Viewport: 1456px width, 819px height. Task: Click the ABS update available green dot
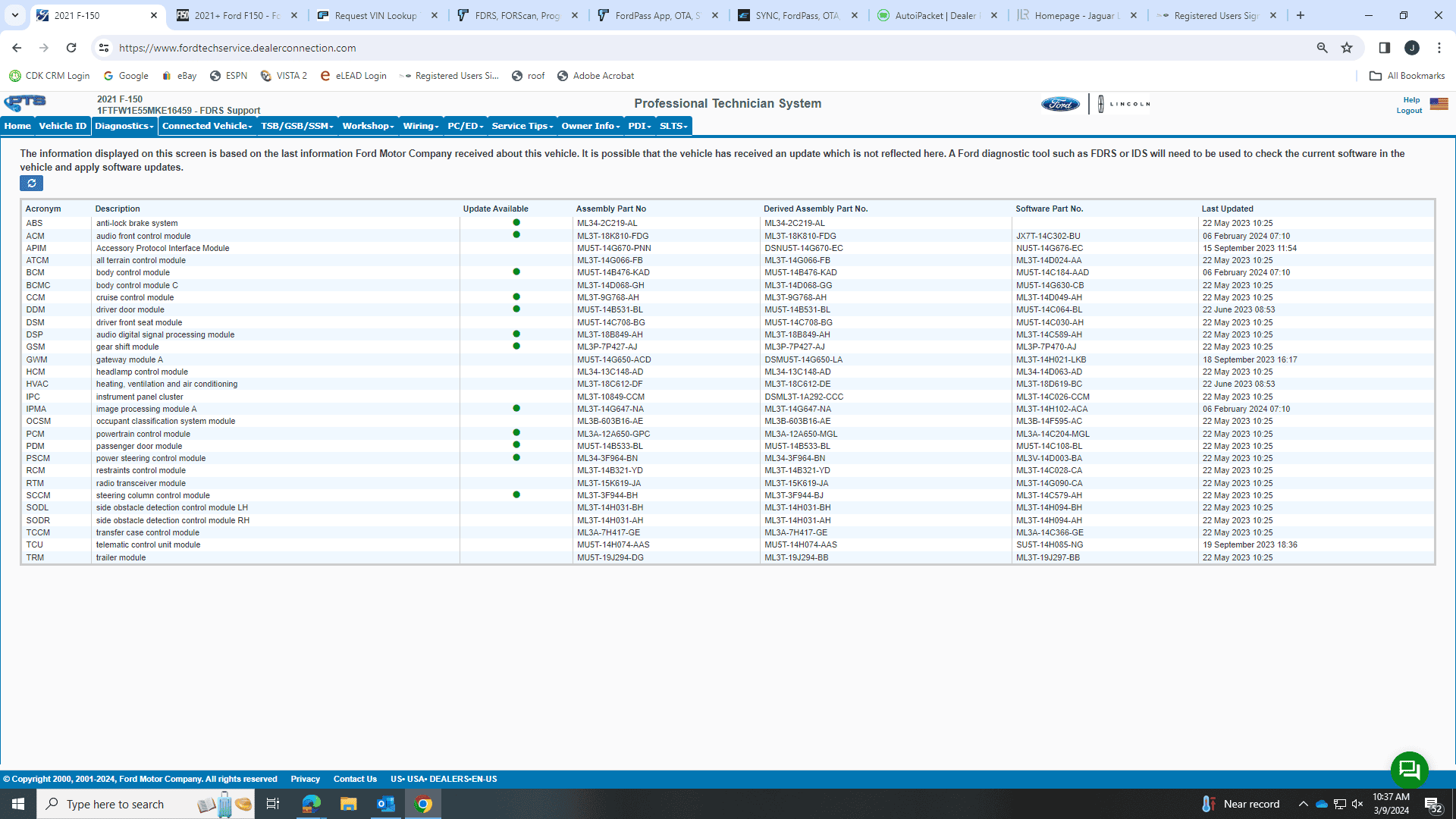[x=516, y=222]
